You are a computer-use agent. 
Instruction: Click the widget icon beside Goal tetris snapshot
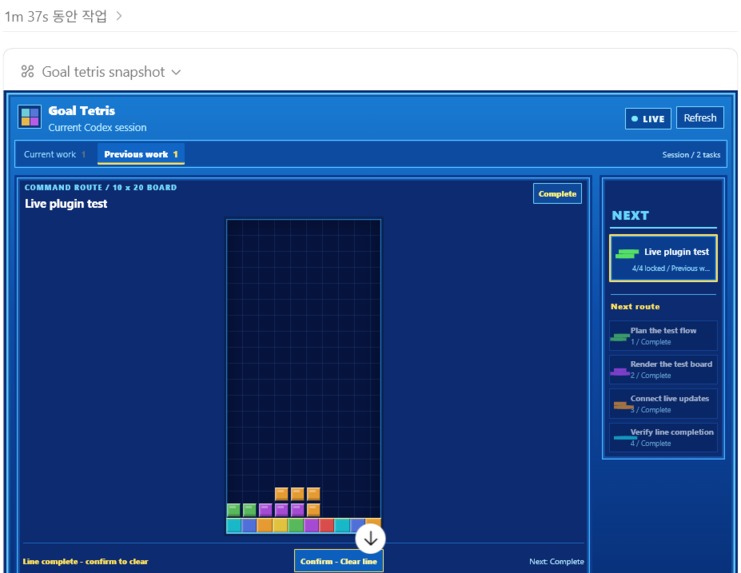click(x=27, y=72)
